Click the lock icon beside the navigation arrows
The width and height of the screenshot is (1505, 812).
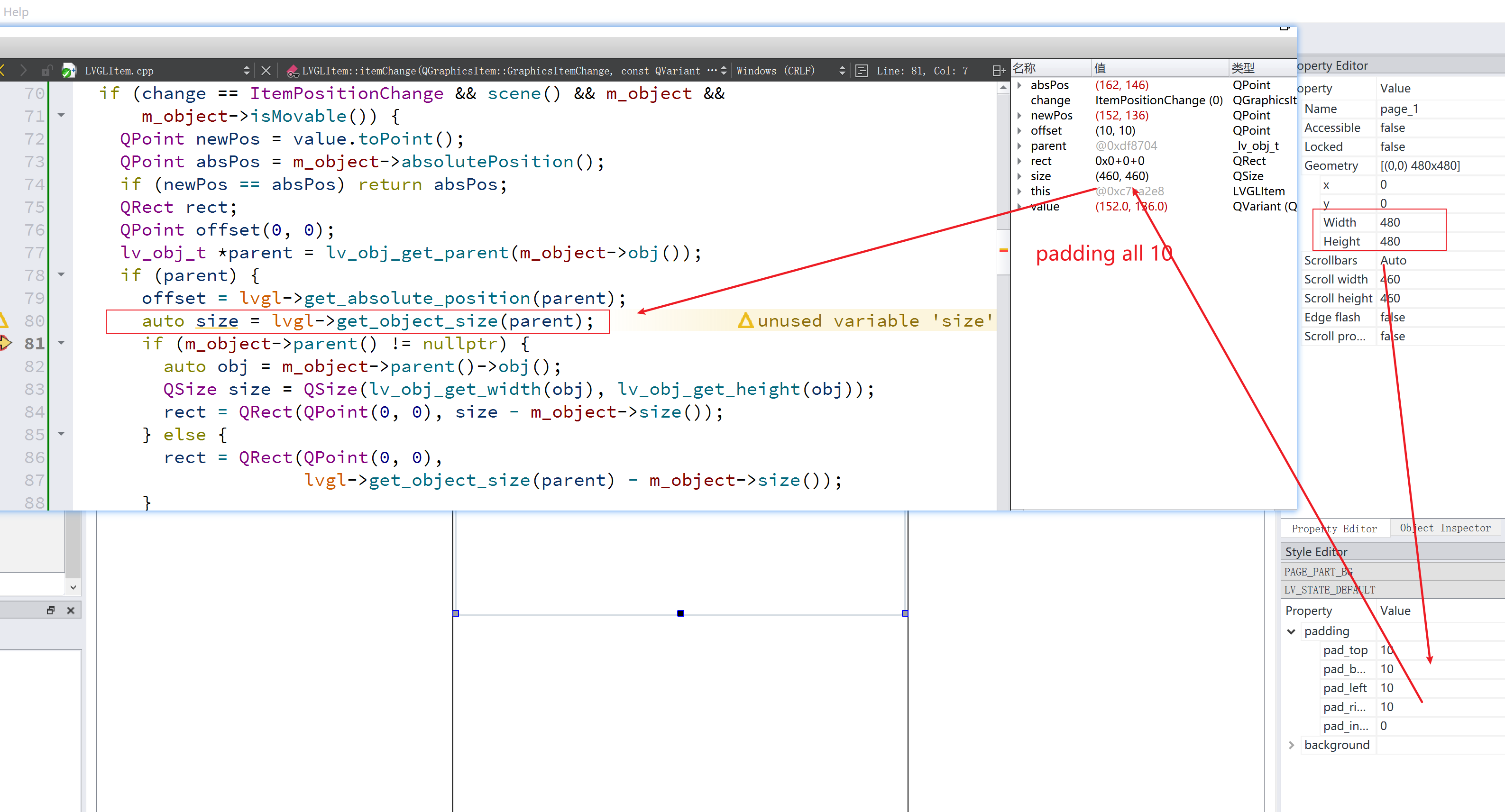(47, 70)
